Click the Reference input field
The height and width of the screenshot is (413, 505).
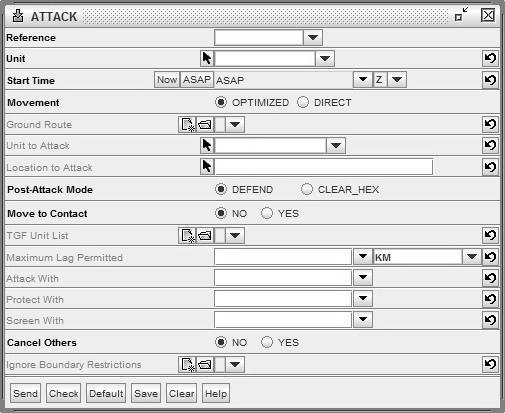(259, 37)
